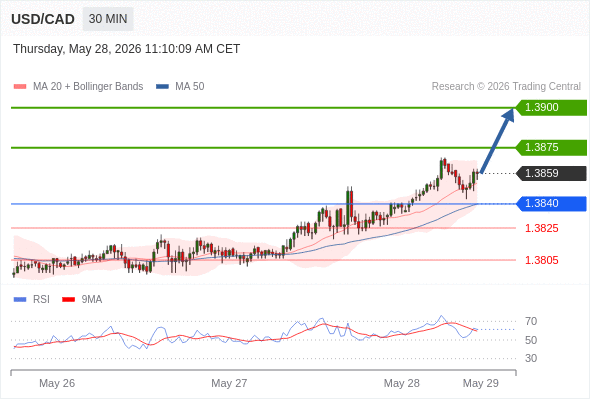Click the May 28 axis date label
Image resolution: width=590 pixels, height=400 pixels.
(401, 383)
